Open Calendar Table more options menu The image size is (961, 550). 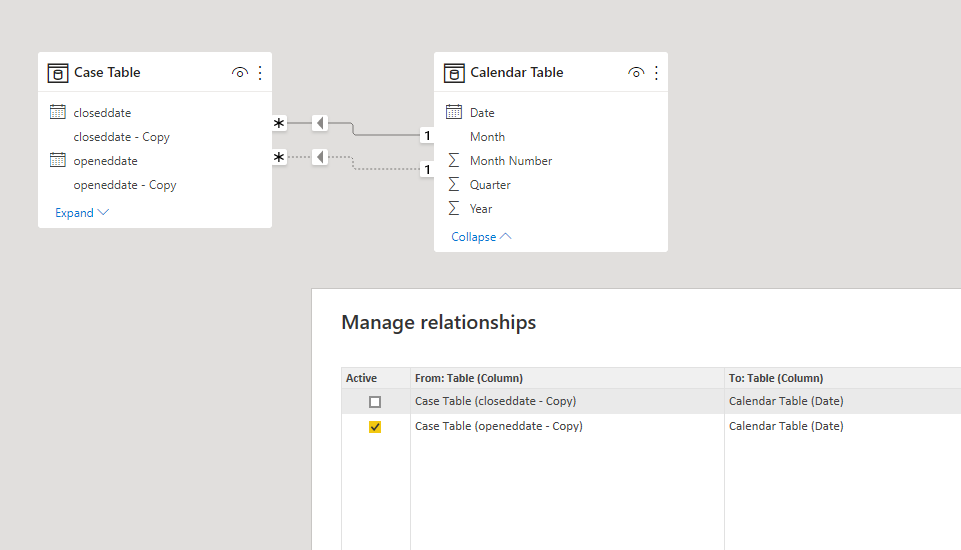(x=656, y=73)
